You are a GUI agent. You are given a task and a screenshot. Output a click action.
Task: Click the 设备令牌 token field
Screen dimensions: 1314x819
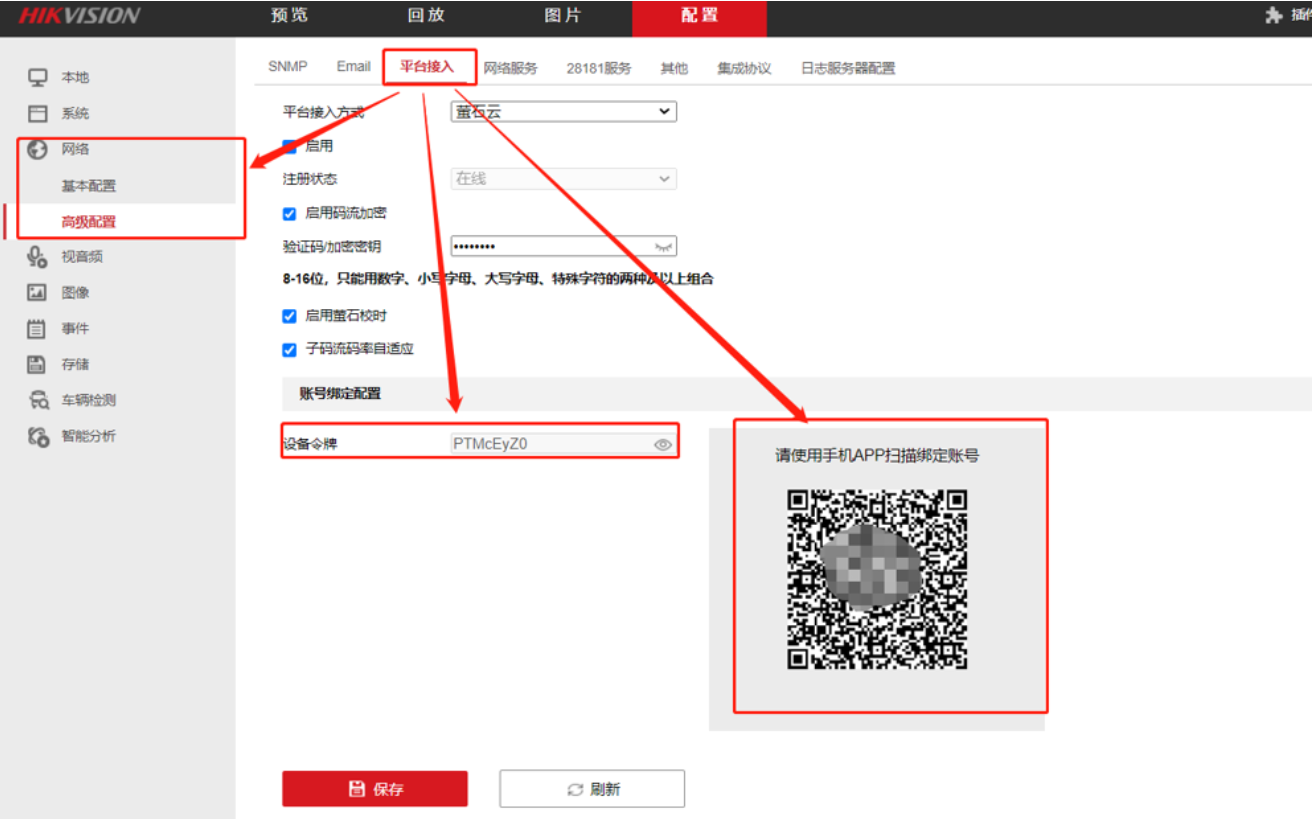(x=564, y=445)
